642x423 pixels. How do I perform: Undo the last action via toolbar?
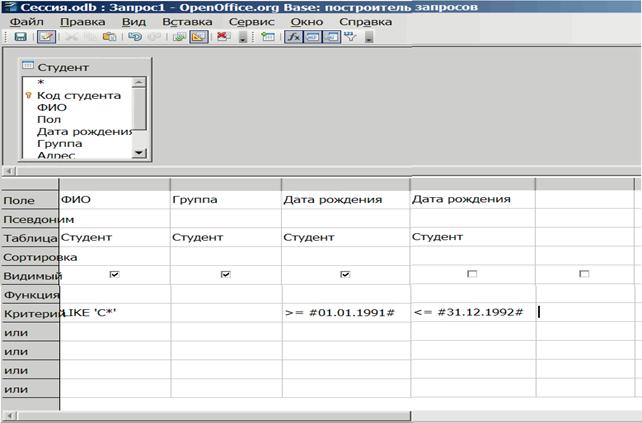pyautogui.click(x=135, y=37)
